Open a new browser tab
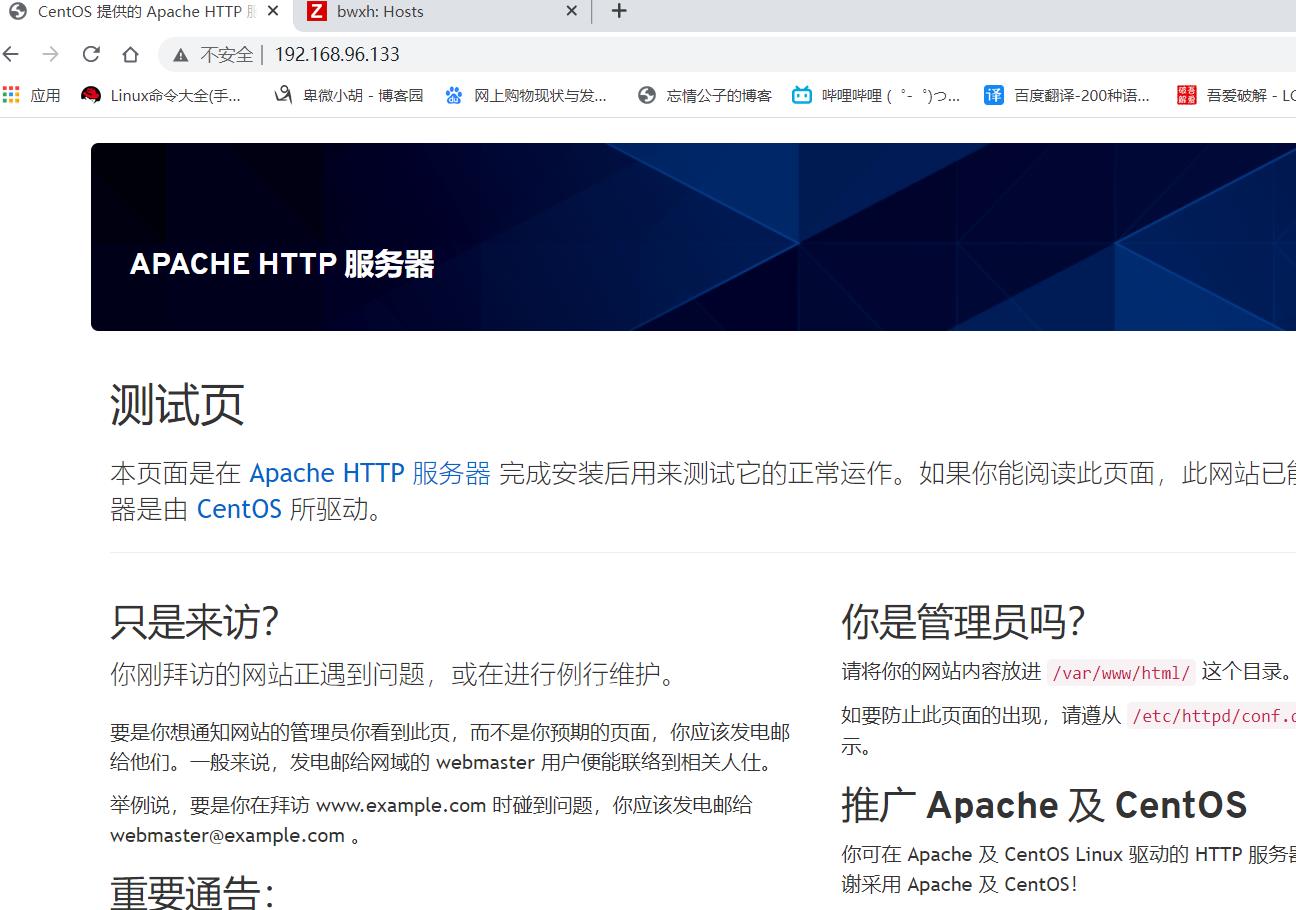 [x=619, y=11]
